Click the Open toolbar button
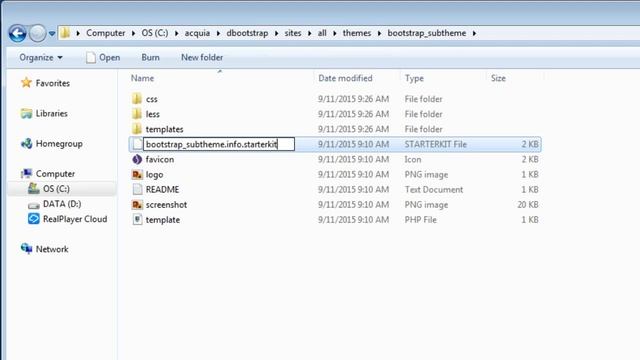 (x=103, y=58)
